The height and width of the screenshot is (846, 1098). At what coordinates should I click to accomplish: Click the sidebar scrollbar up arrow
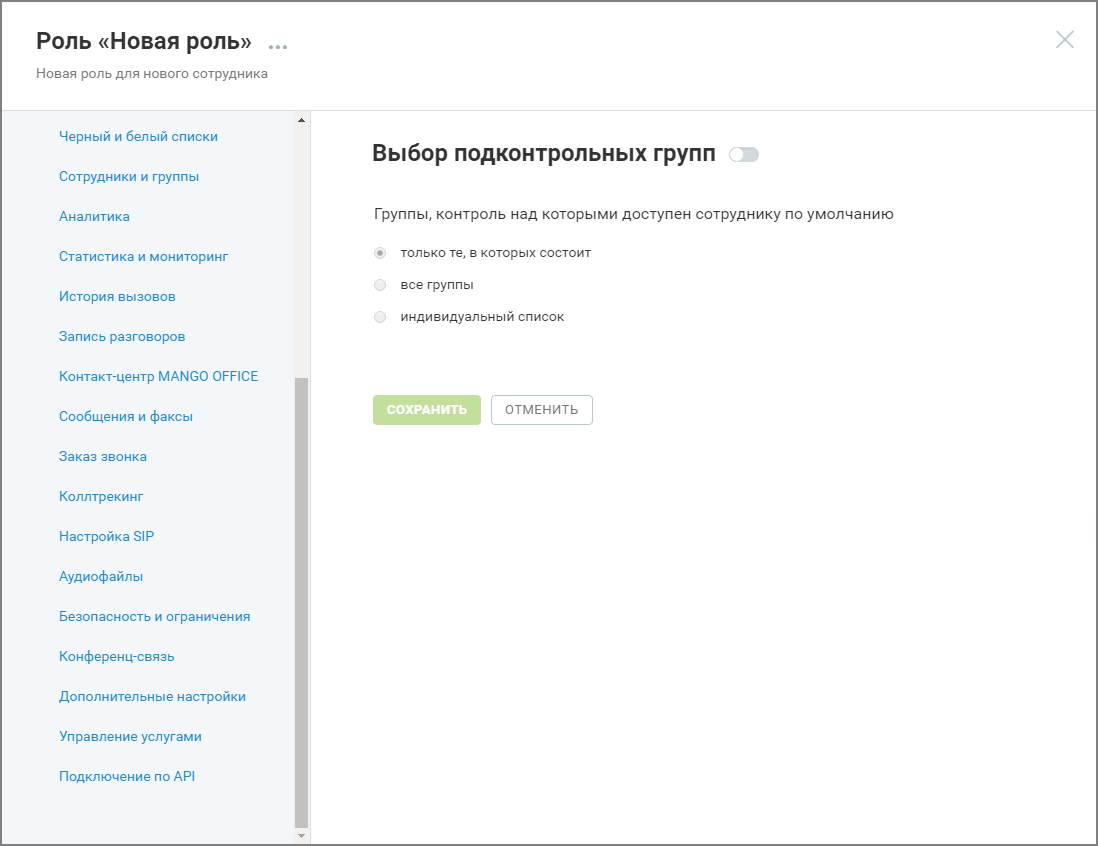[x=301, y=120]
